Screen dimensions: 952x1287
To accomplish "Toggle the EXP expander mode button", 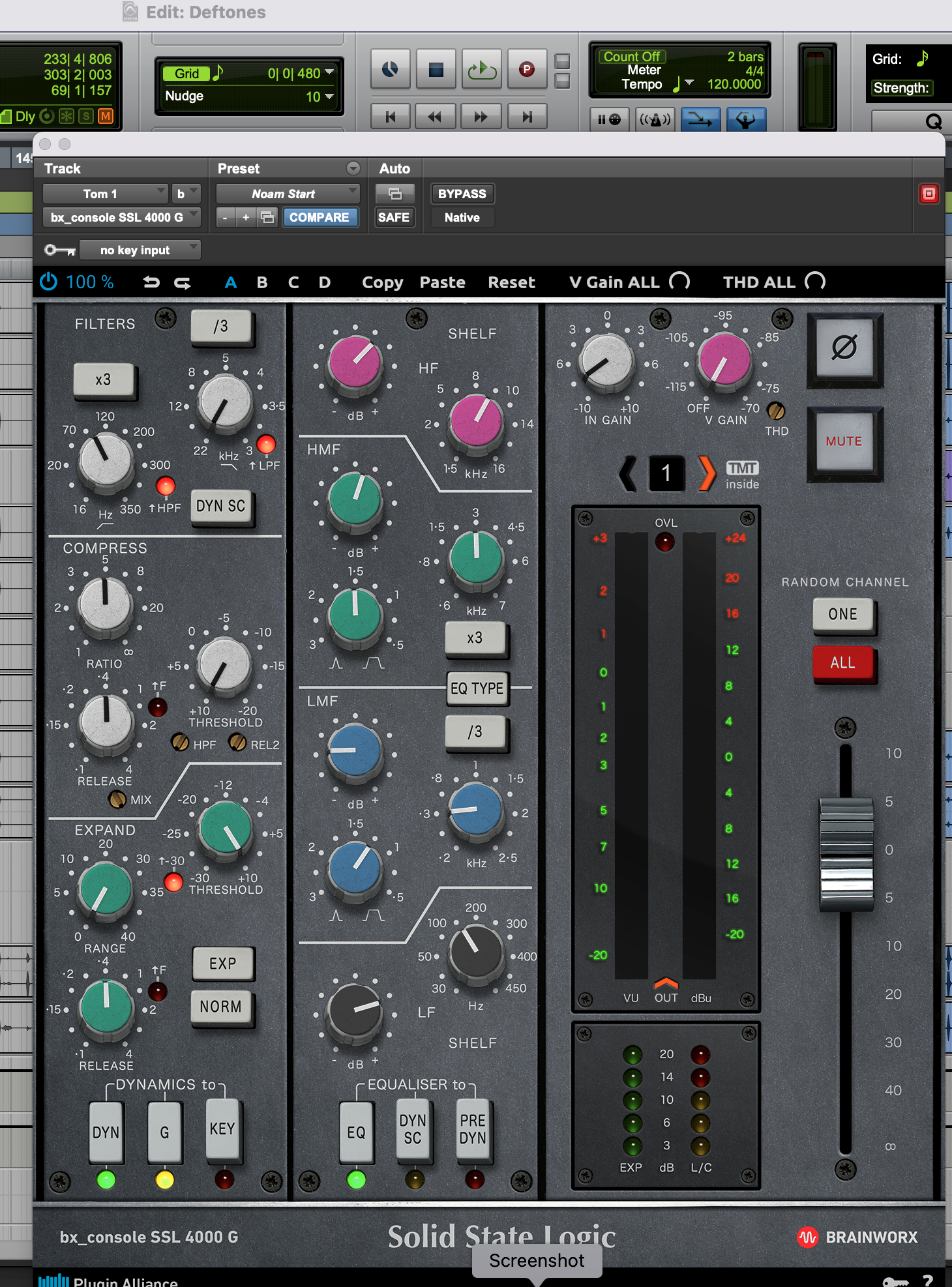I will click(x=222, y=964).
